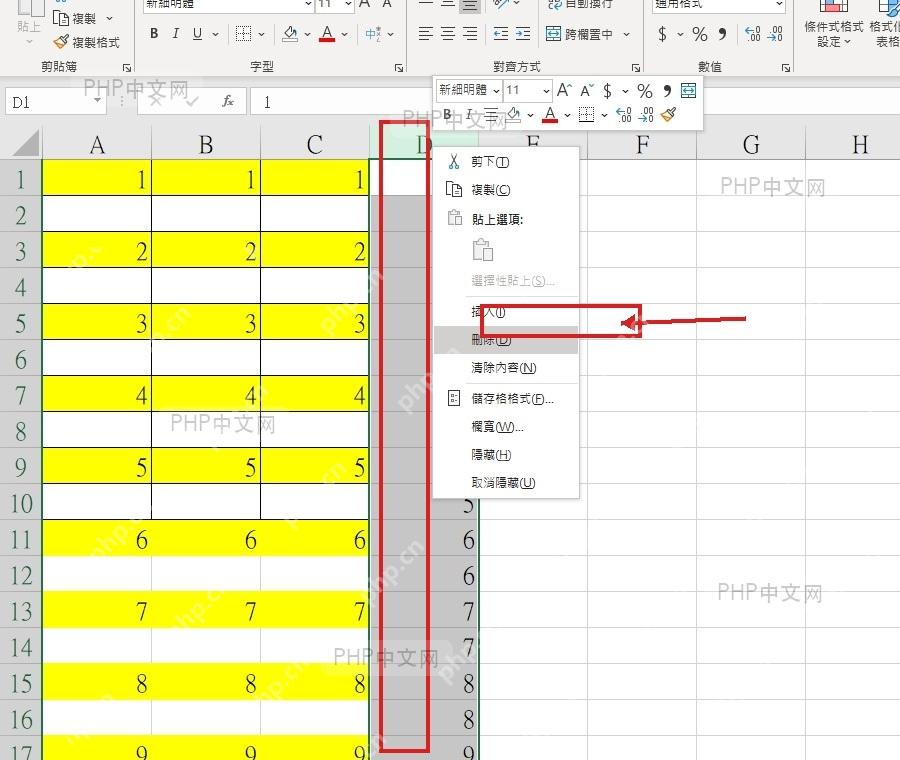The height and width of the screenshot is (760, 900).
Task: Click mini toolbar Format Painter brush icon
Action: click(668, 114)
